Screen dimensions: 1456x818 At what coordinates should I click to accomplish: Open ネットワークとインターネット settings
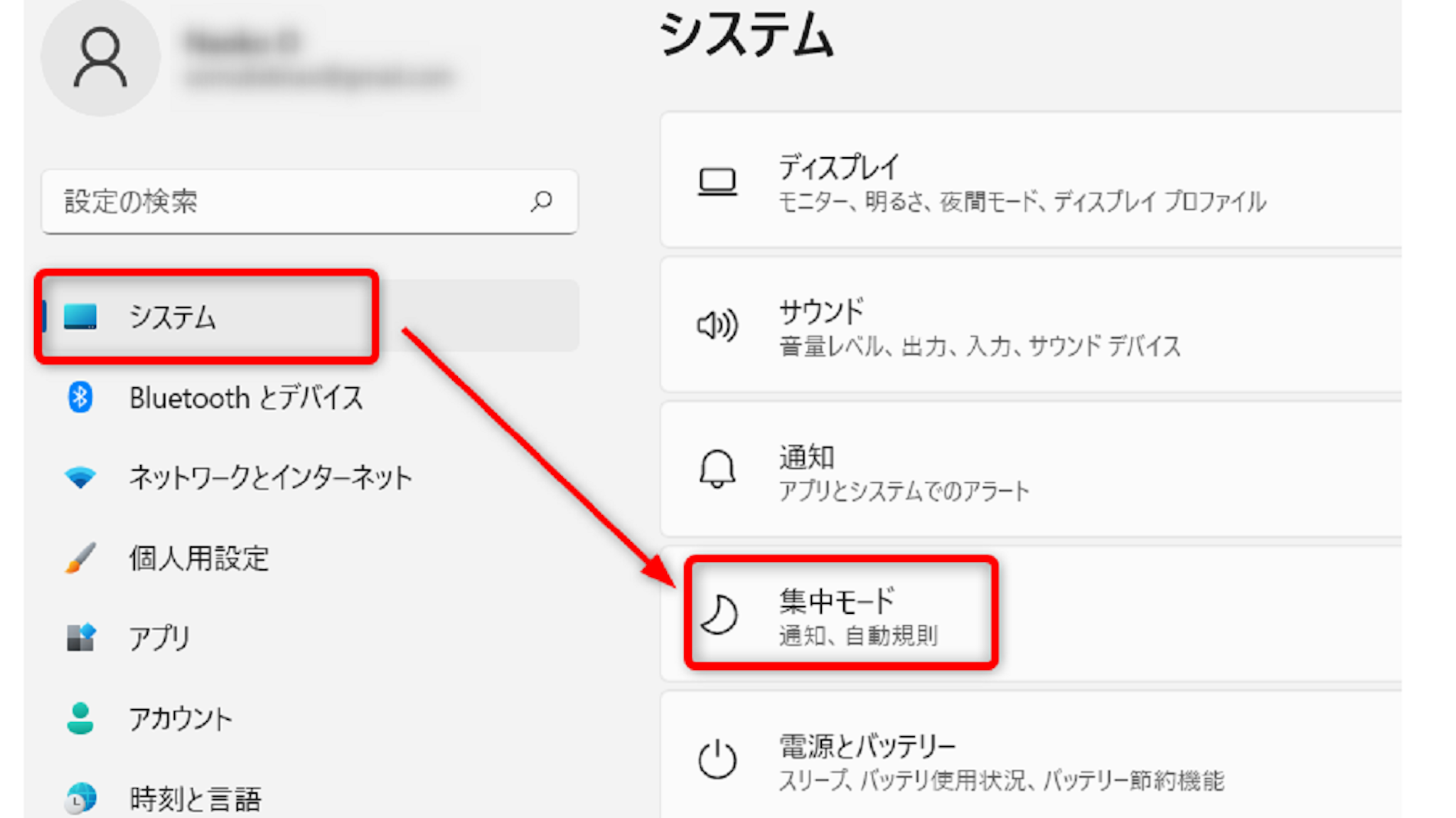tap(270, 477)
